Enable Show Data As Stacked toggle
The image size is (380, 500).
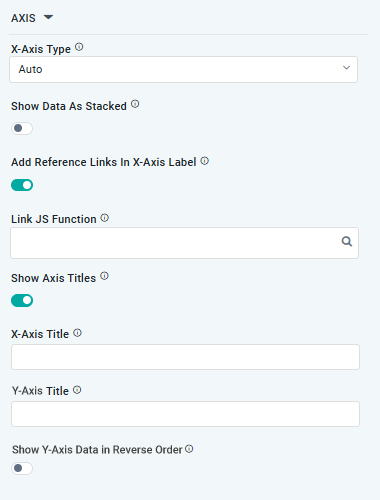(x=22, y=128)
